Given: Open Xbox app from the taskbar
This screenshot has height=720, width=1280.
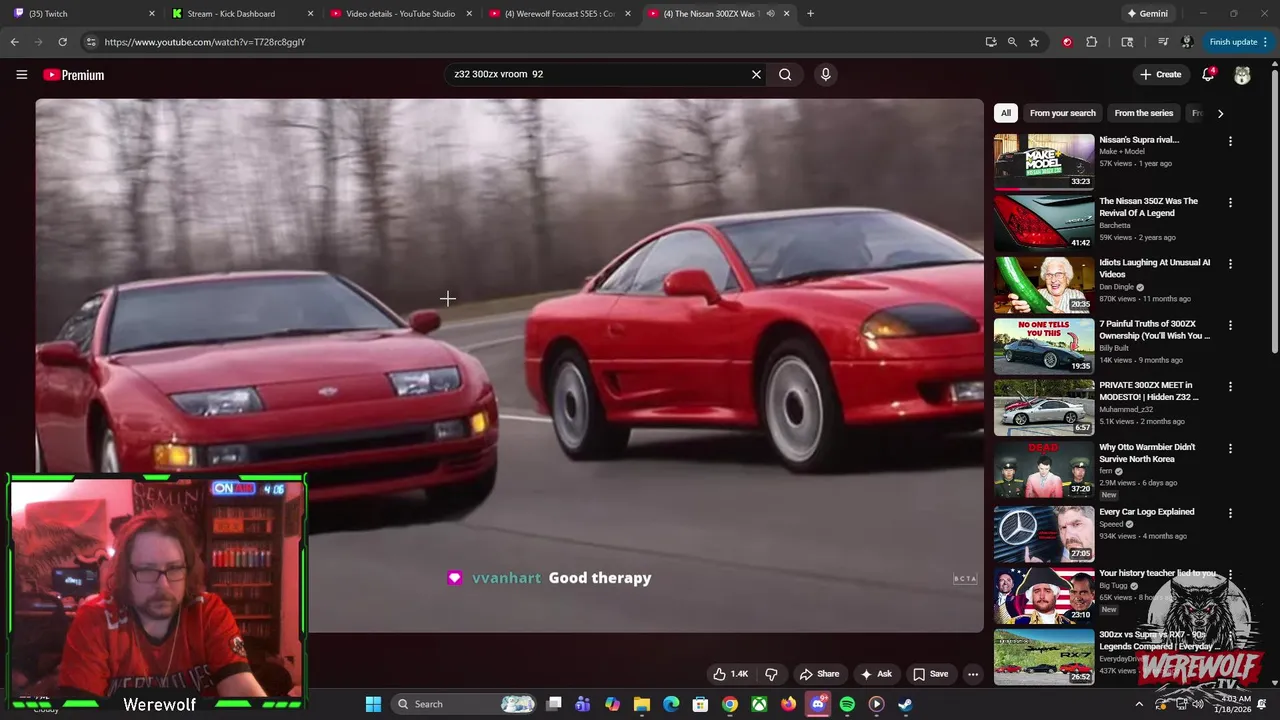Looking at the screenshot, I should click(x=760, y=704).
